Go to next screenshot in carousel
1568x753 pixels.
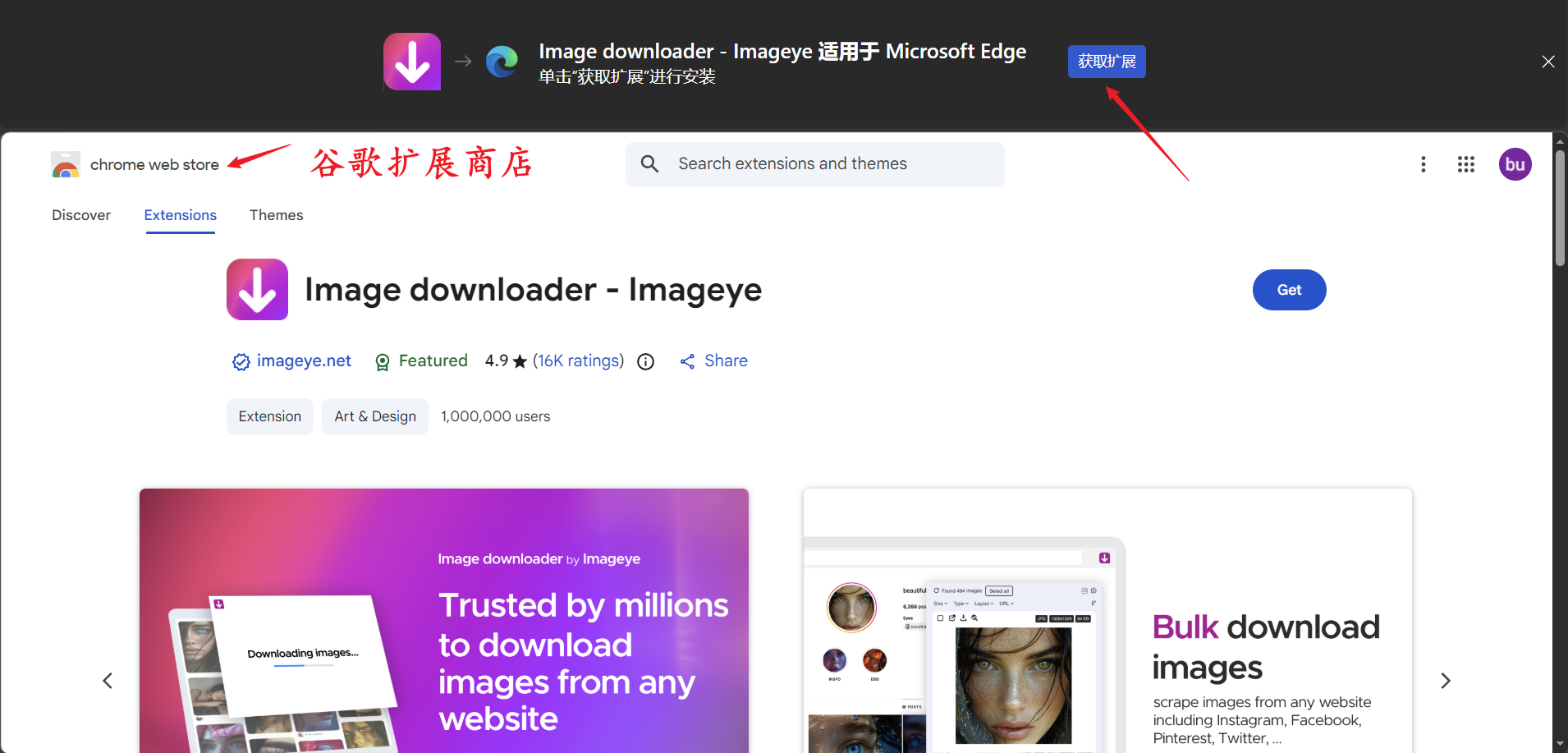[1446, 681]
